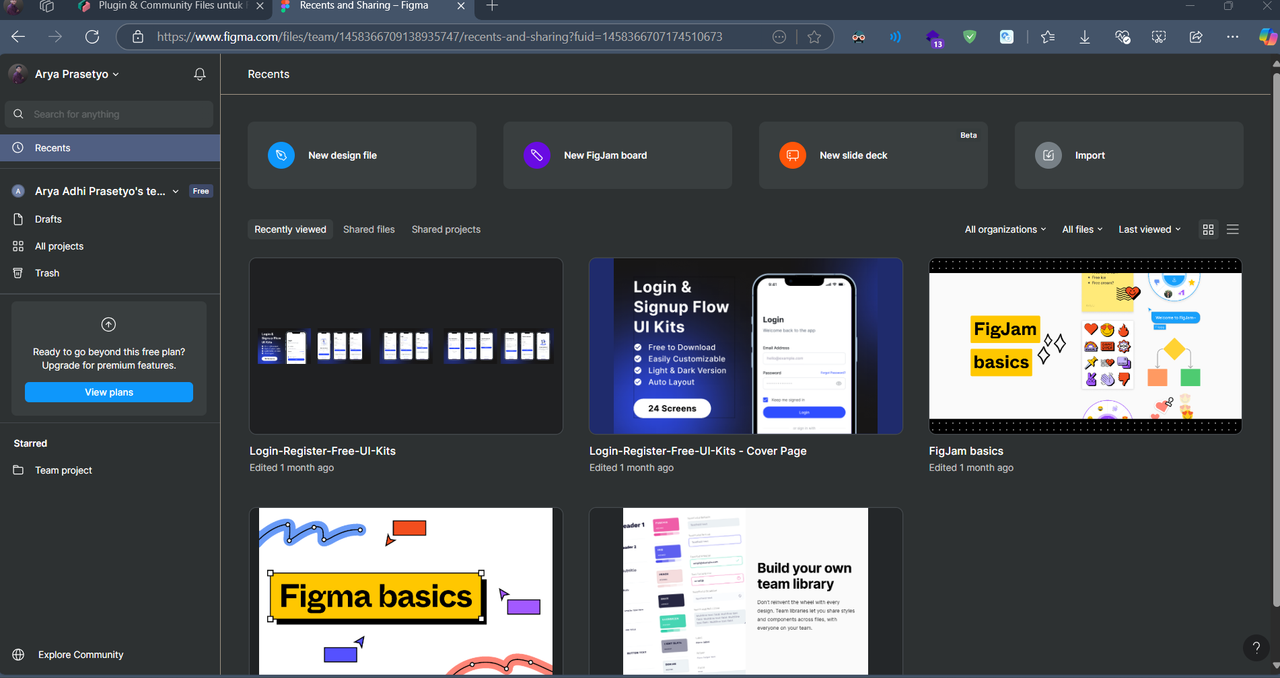The height and width of the screenshot is (678, 1280).
Task: Click the green shield extension icon
Action: pos(969,37)
